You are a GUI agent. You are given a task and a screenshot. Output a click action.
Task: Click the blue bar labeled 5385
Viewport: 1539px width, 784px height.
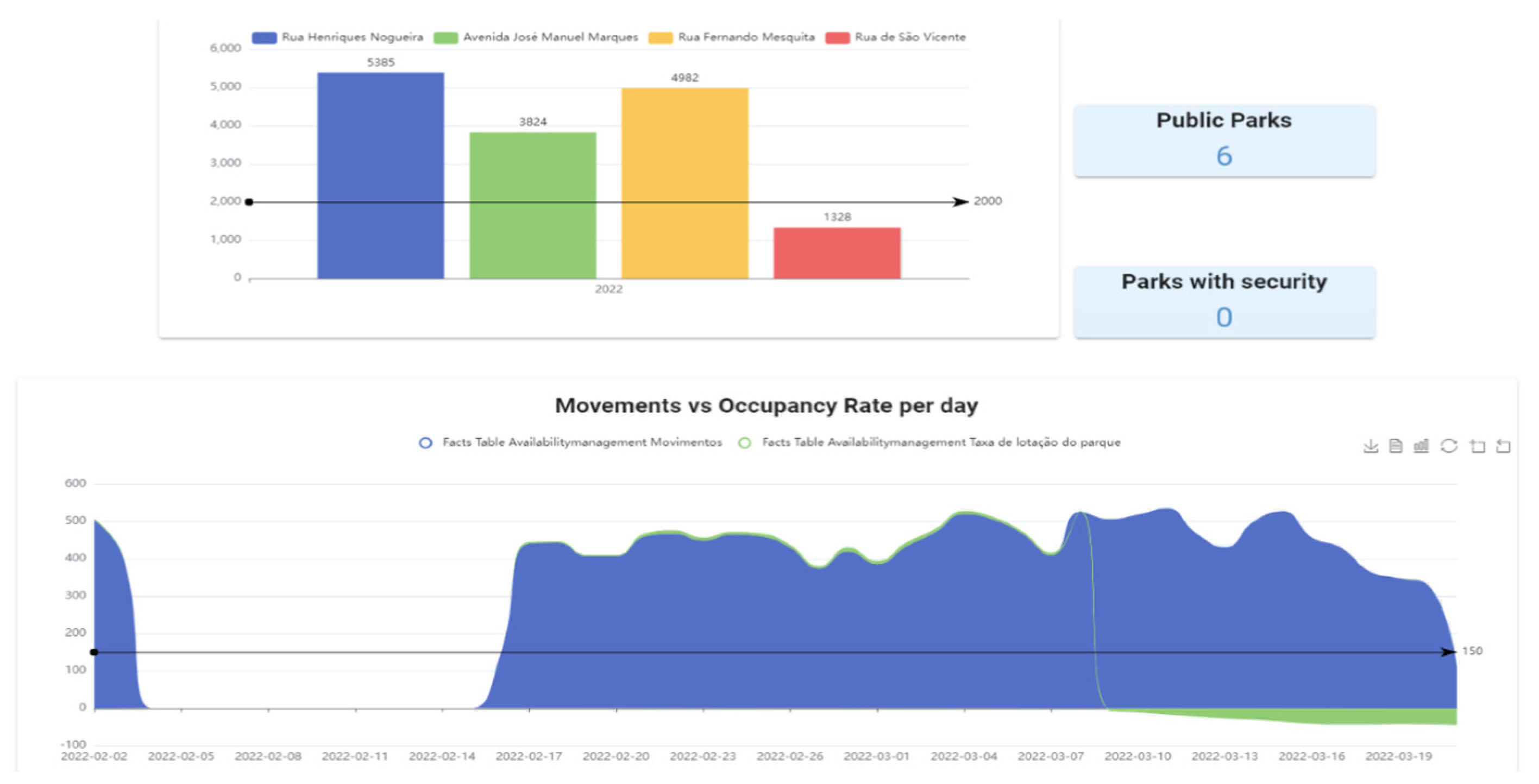pos(381,175)
